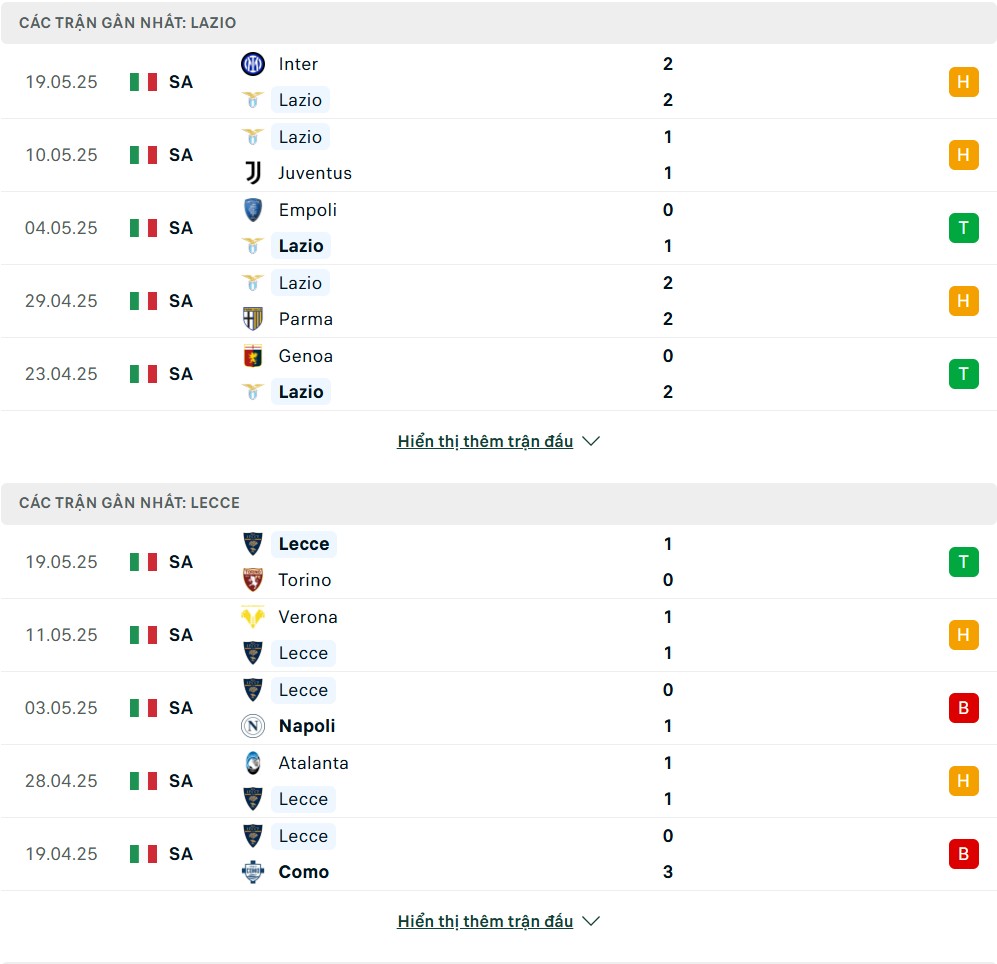Click the Torino crest icon
The image size is (997, 964).
[252, 580]
